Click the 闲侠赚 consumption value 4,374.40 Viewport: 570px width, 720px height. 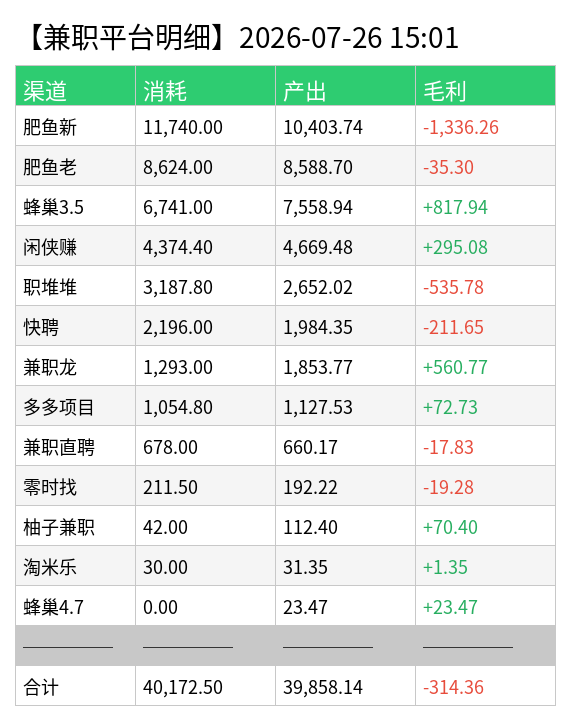point(178,247)
